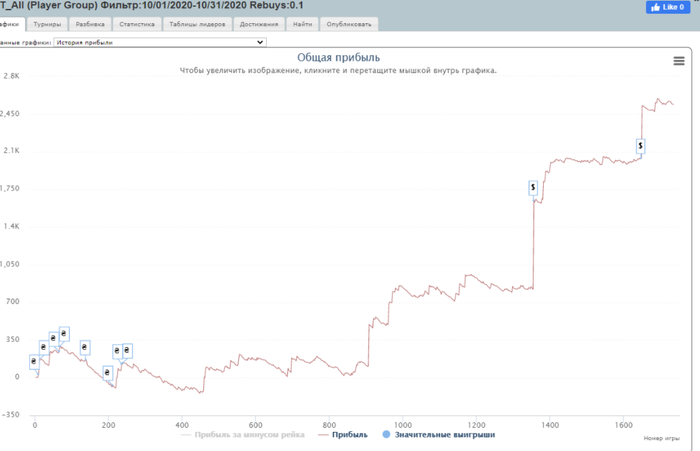
Task: Click the 400 x-axis label
Action: (182, 425)
